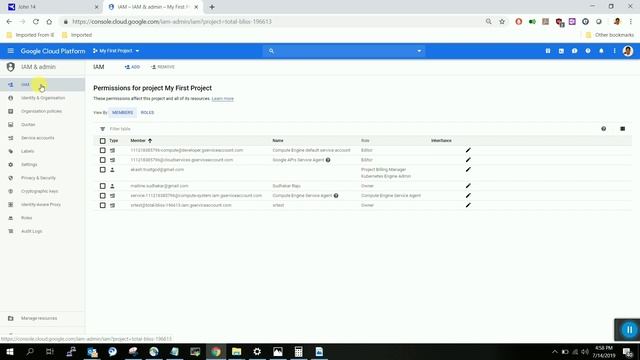Click the pause recording button
640x360 pixels.
[x=629, y=330]
